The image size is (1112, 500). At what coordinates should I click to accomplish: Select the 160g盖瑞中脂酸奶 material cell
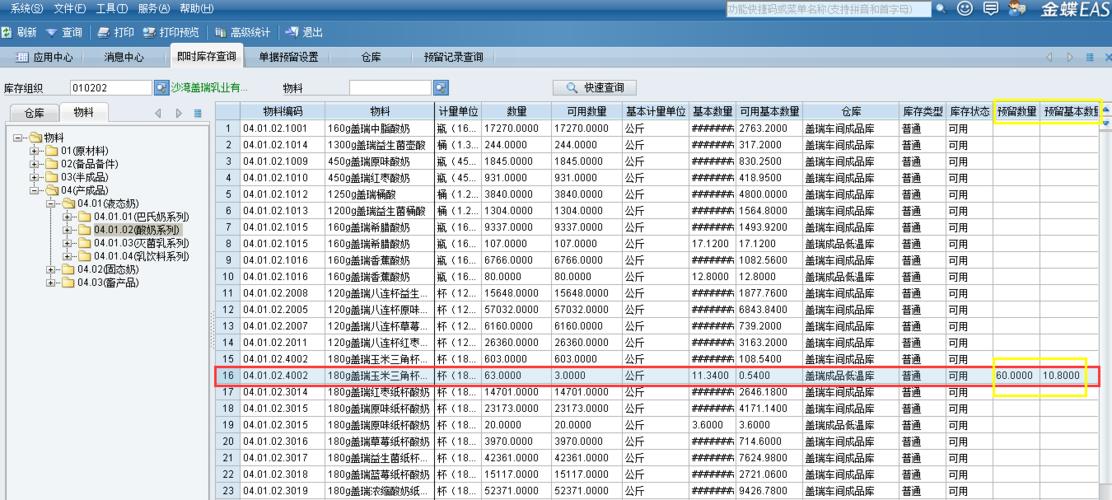pos(379,128)
